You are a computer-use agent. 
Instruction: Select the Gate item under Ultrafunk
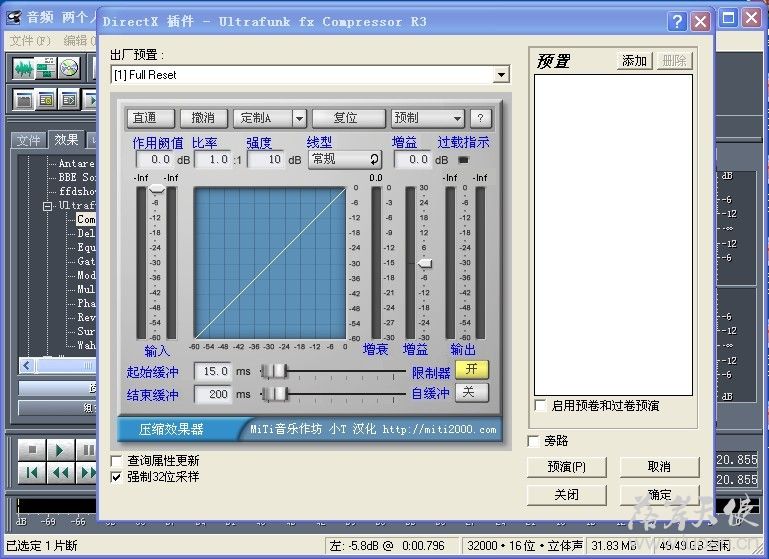click(x=86, y=261)
